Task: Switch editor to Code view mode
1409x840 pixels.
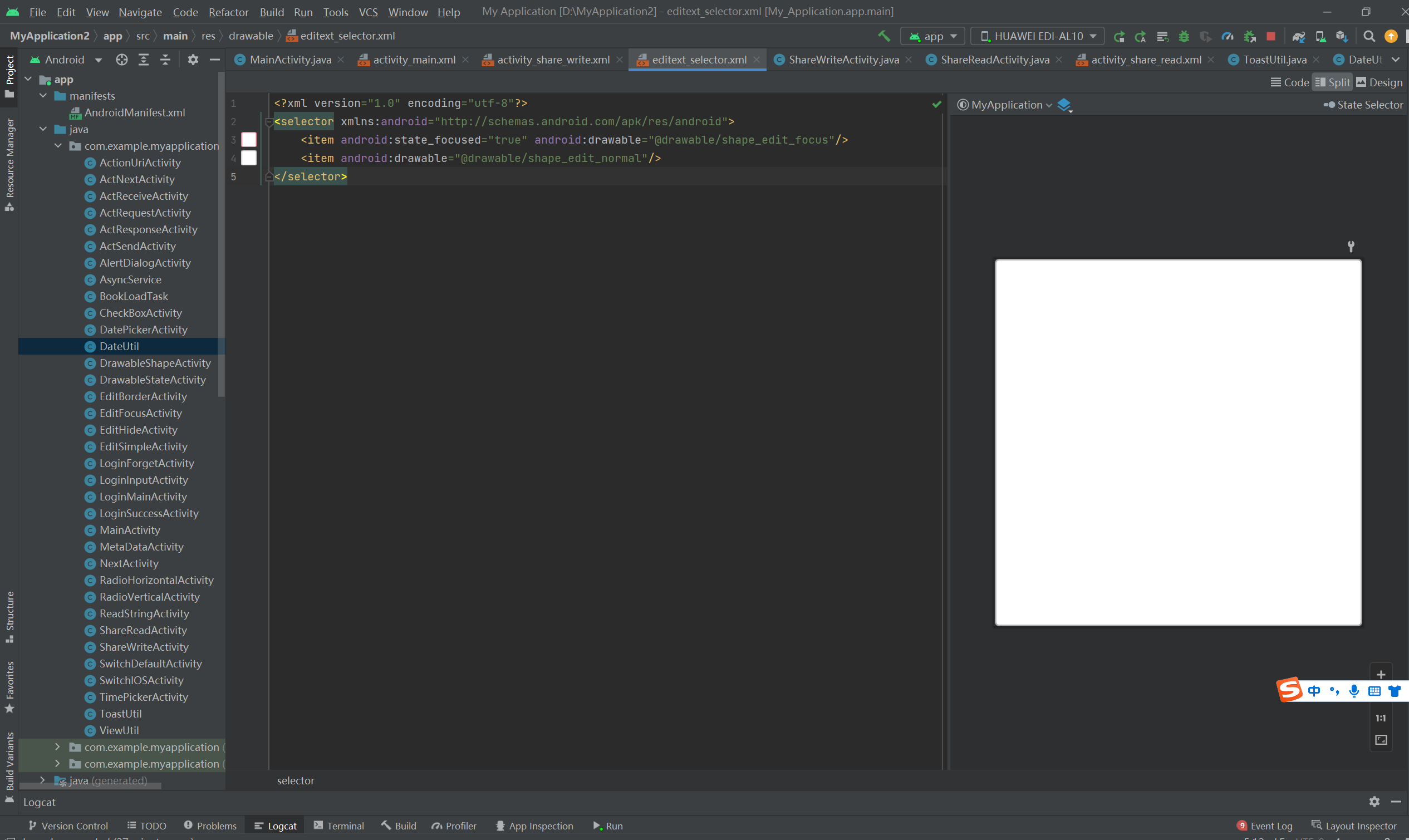Action: 1289,82
